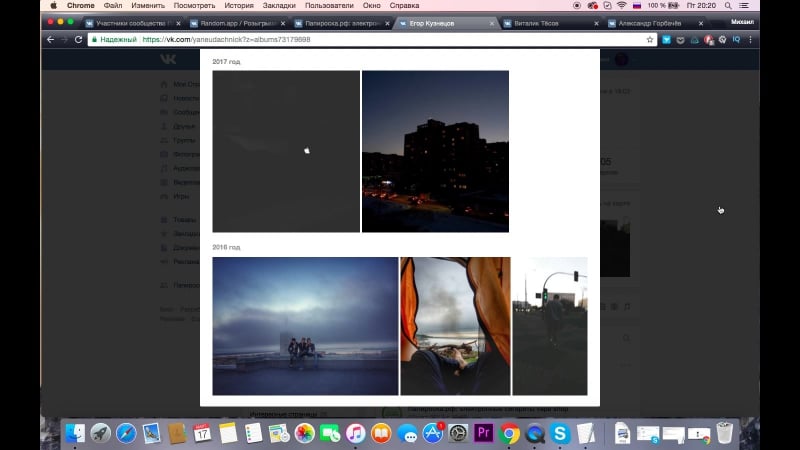
Task: Open the night apartment building photo
Action: (435, 151)
